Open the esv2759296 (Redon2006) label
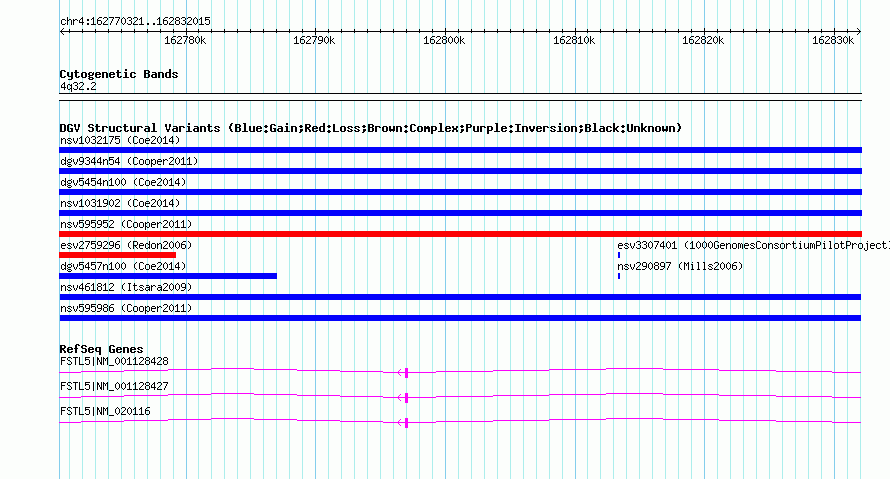Image resolution: width=890 pixels, height=479 pixels. 126,245
